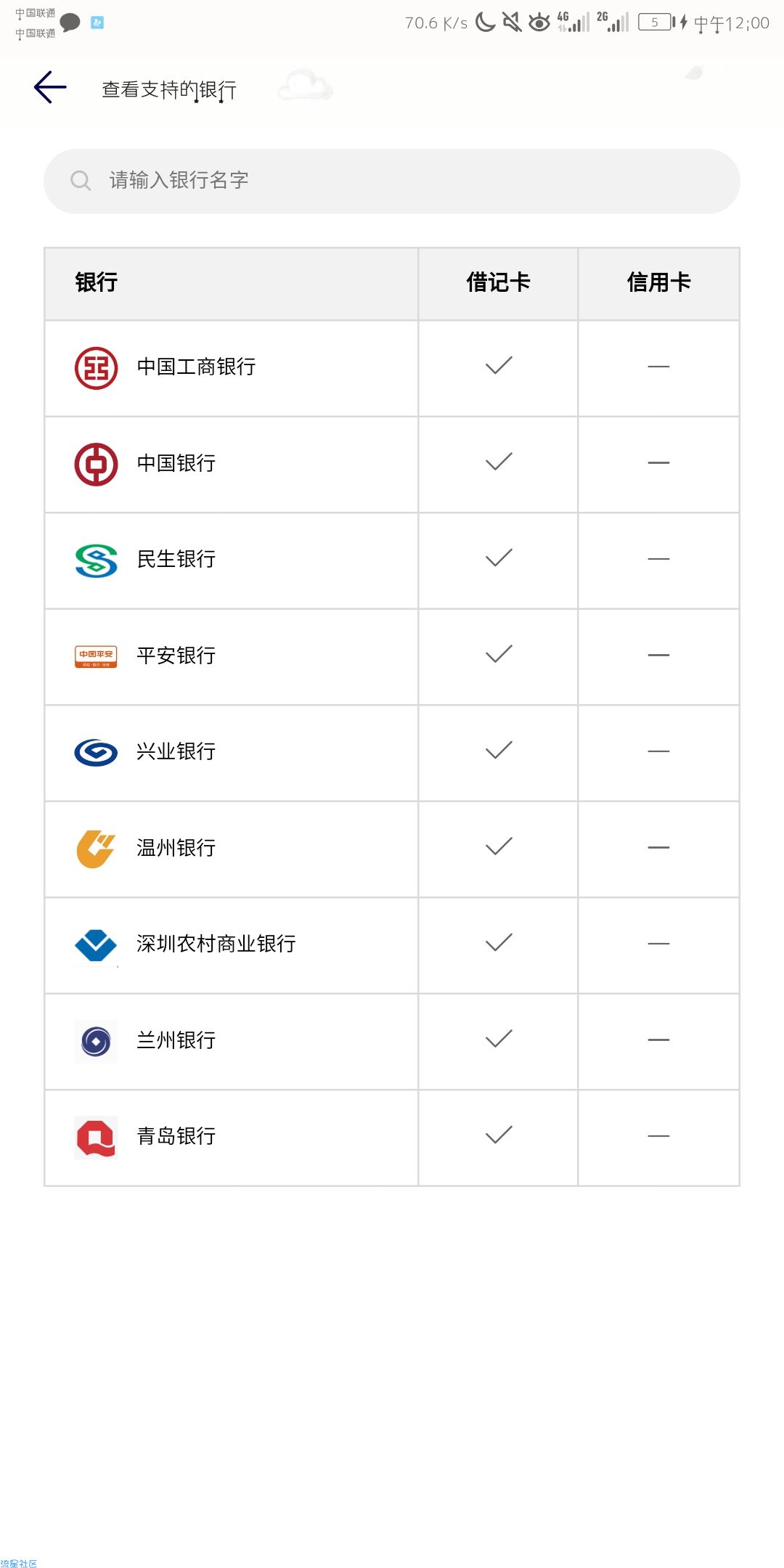Select the 温州银行 logo icon

coord(96,849)
